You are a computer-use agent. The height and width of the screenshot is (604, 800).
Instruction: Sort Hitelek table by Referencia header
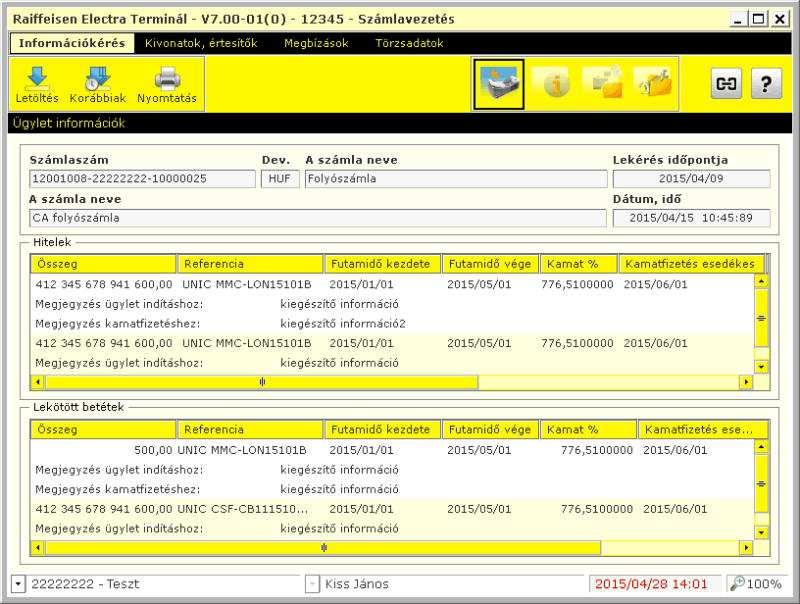[250, 264]
